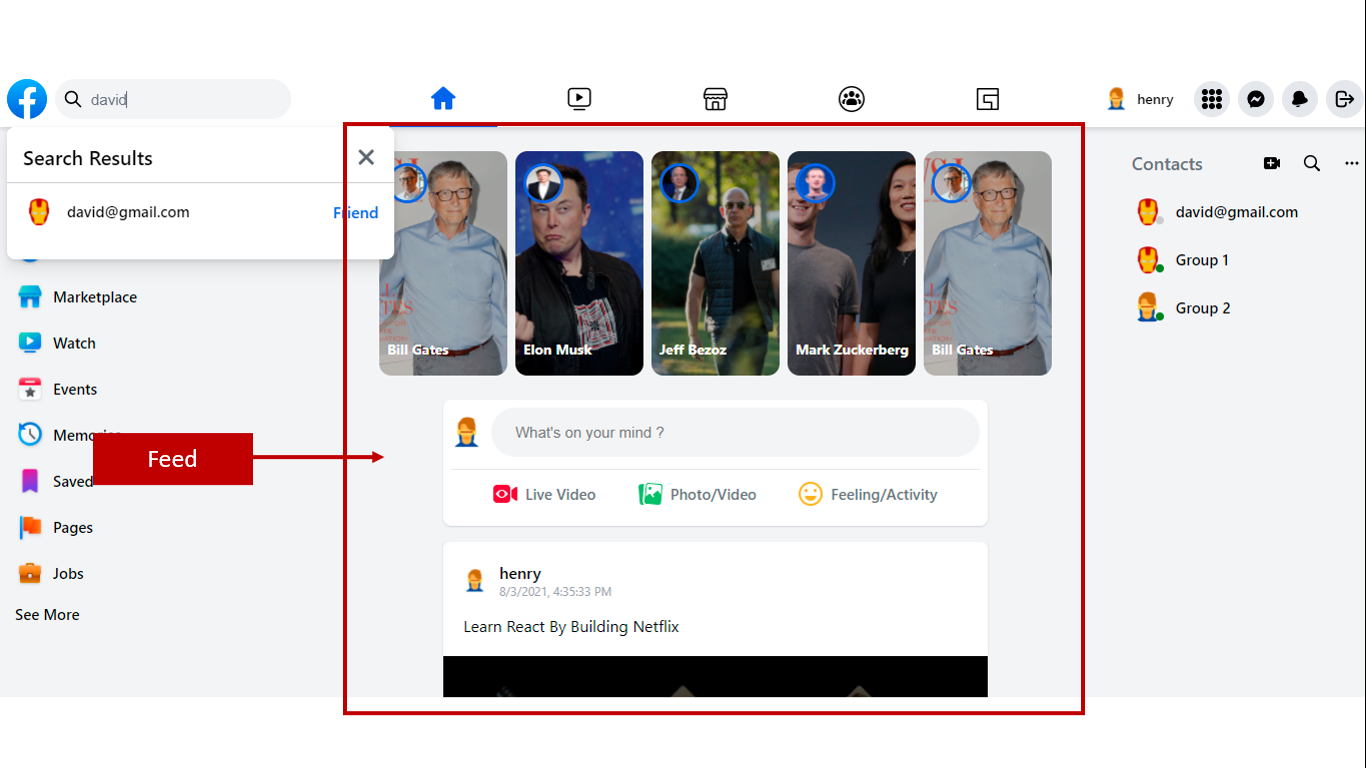Open the Groups tab icon
The image size is (1366, 768).
click(x=851, y=98)
